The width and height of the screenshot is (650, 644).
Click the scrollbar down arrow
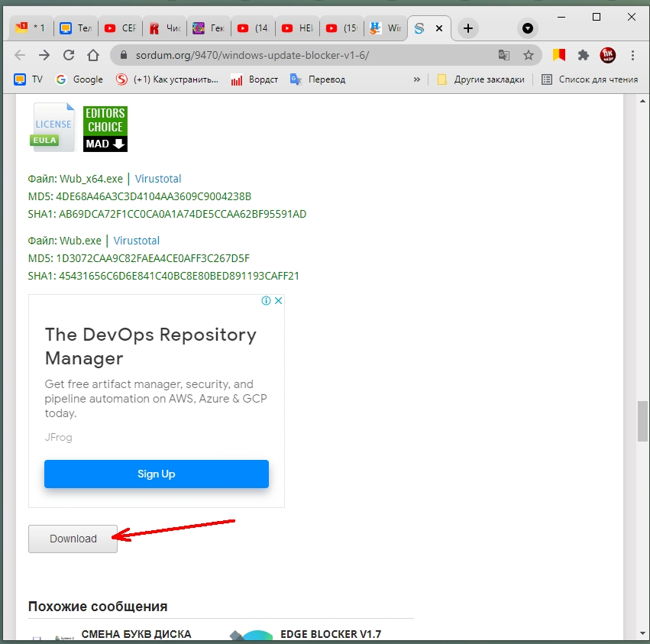(642, 634)
